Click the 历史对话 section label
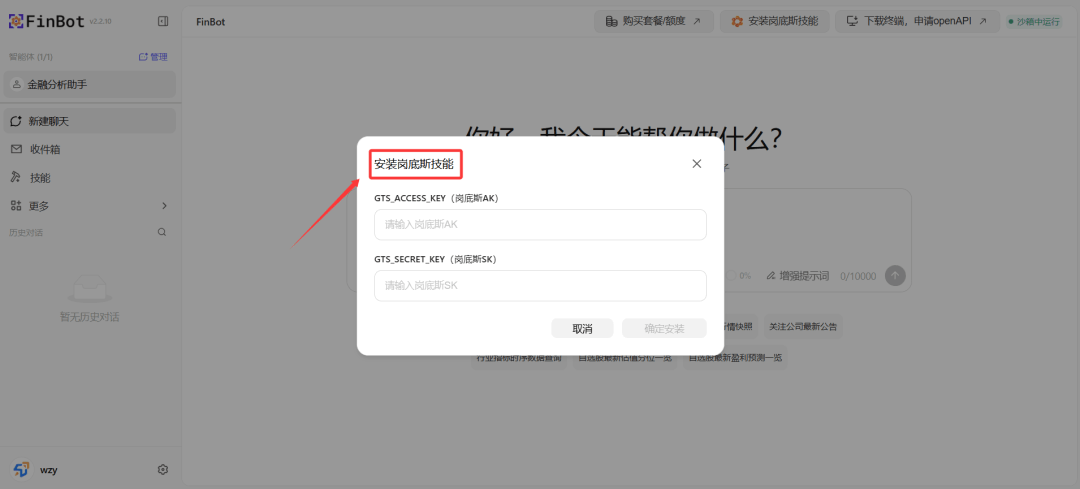The height and width of the screenshot is (489, 1080). pyautogui.click(x=25, y=233)
